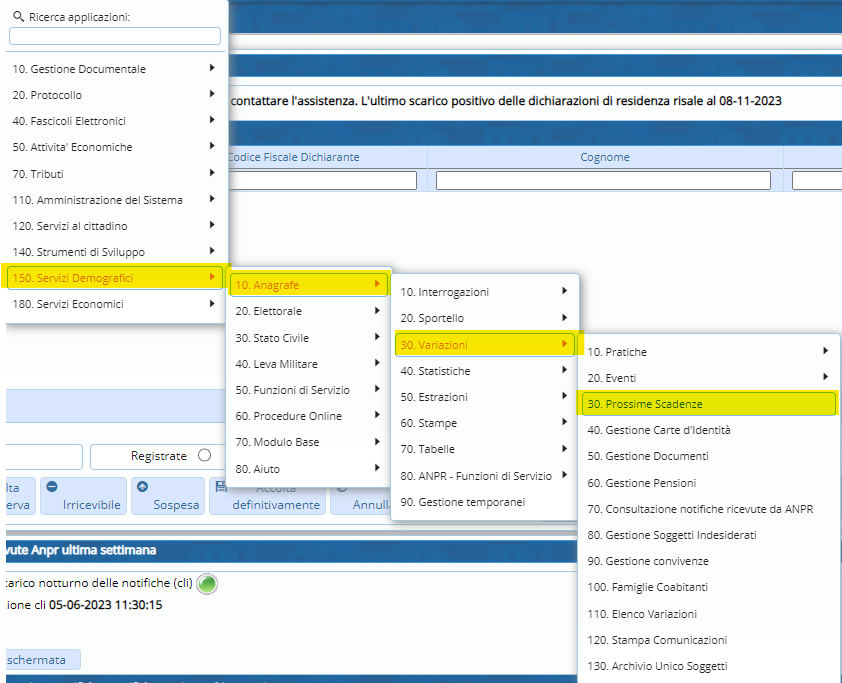Click the schermata button at bottom
The width and height of the screenshot is (842, 683).
coord(43,659)
